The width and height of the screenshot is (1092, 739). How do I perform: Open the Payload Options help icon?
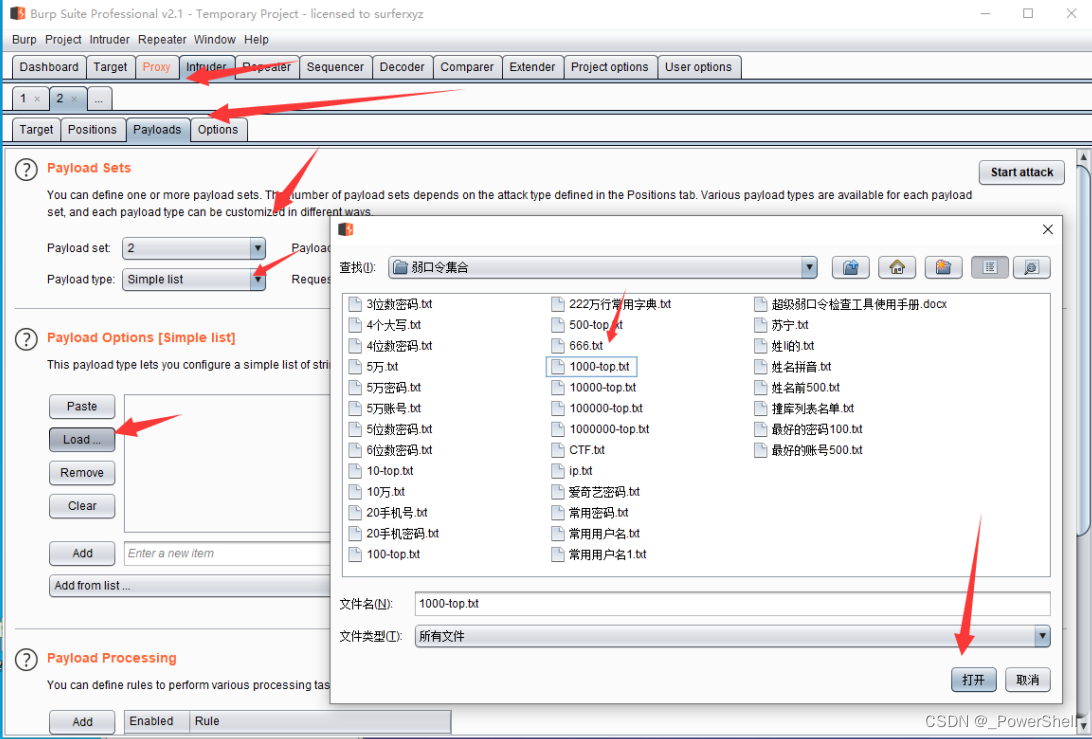point(26,339)
